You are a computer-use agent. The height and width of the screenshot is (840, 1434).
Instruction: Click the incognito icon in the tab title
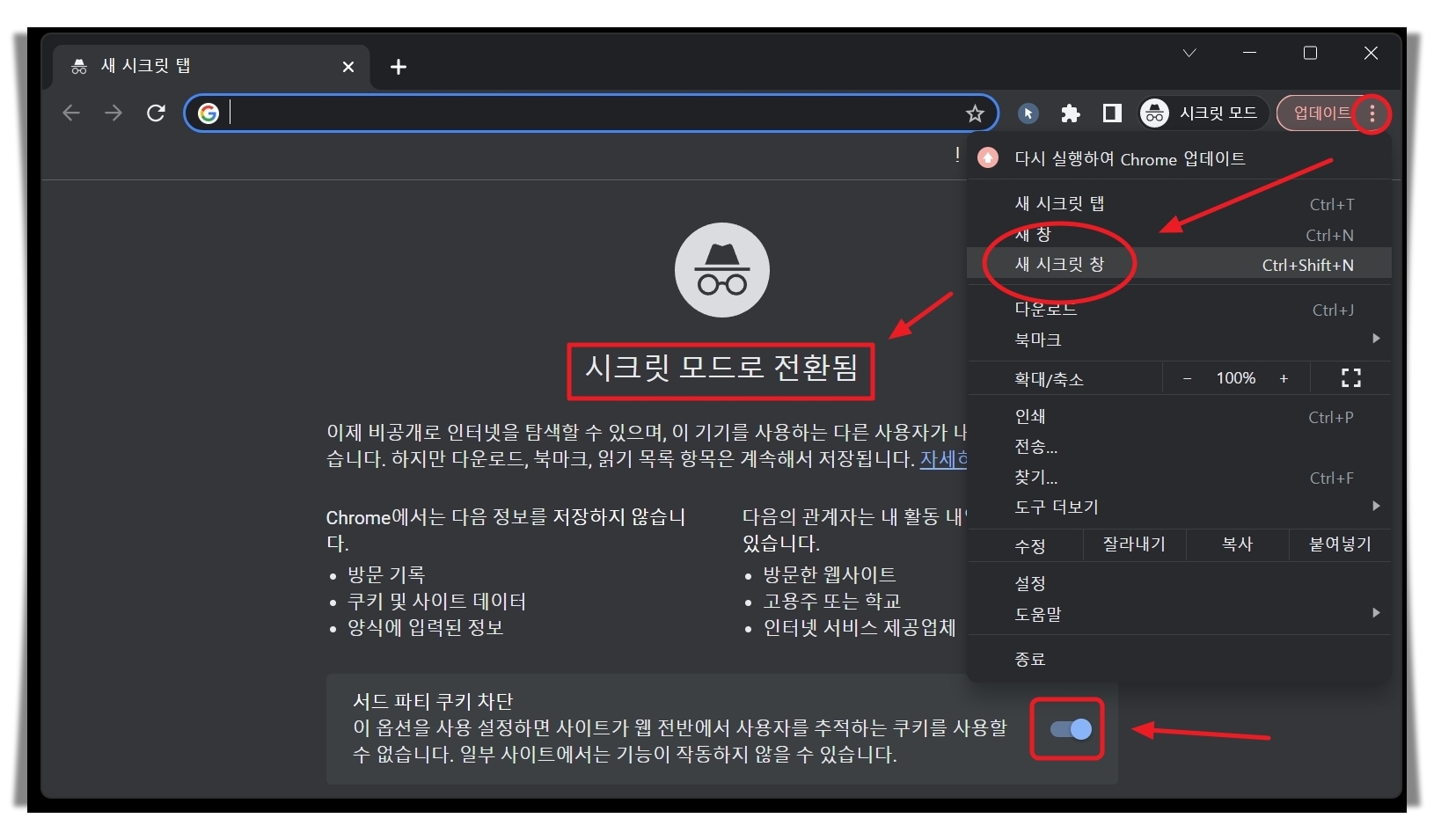pyautogui.click(x=79, y=66)
